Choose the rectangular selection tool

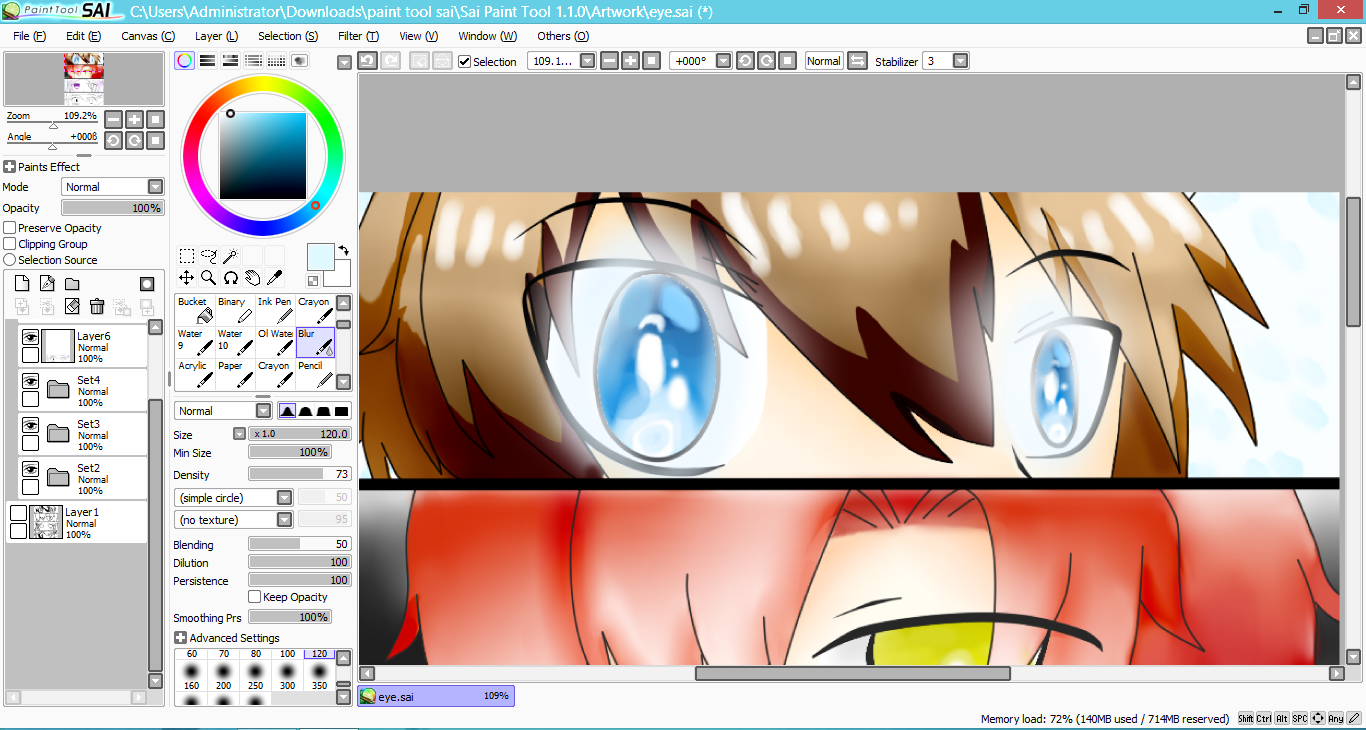pos(187,256)
